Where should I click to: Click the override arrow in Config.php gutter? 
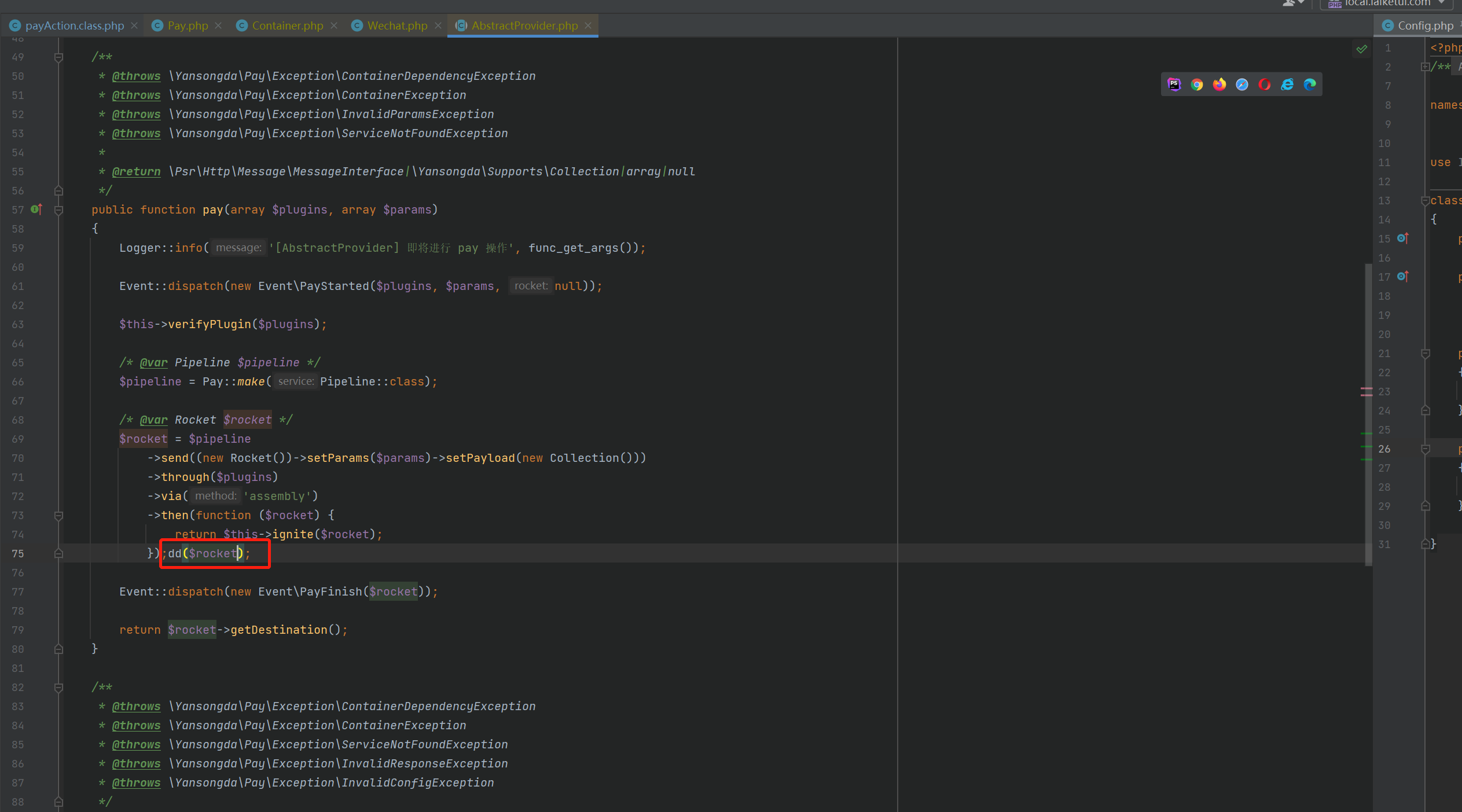coord(1403,238)
